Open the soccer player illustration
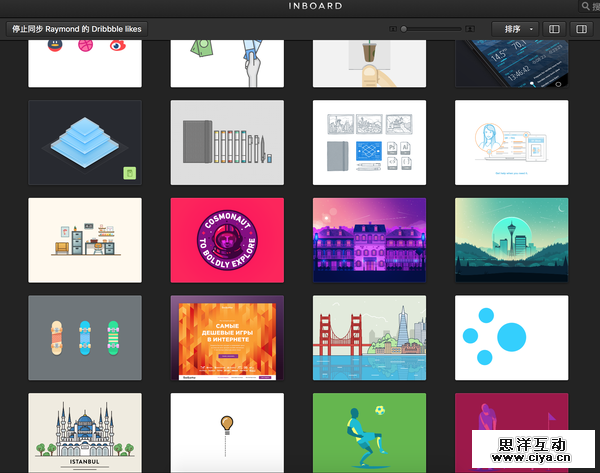600x473 pixels. tap(370, 432)
